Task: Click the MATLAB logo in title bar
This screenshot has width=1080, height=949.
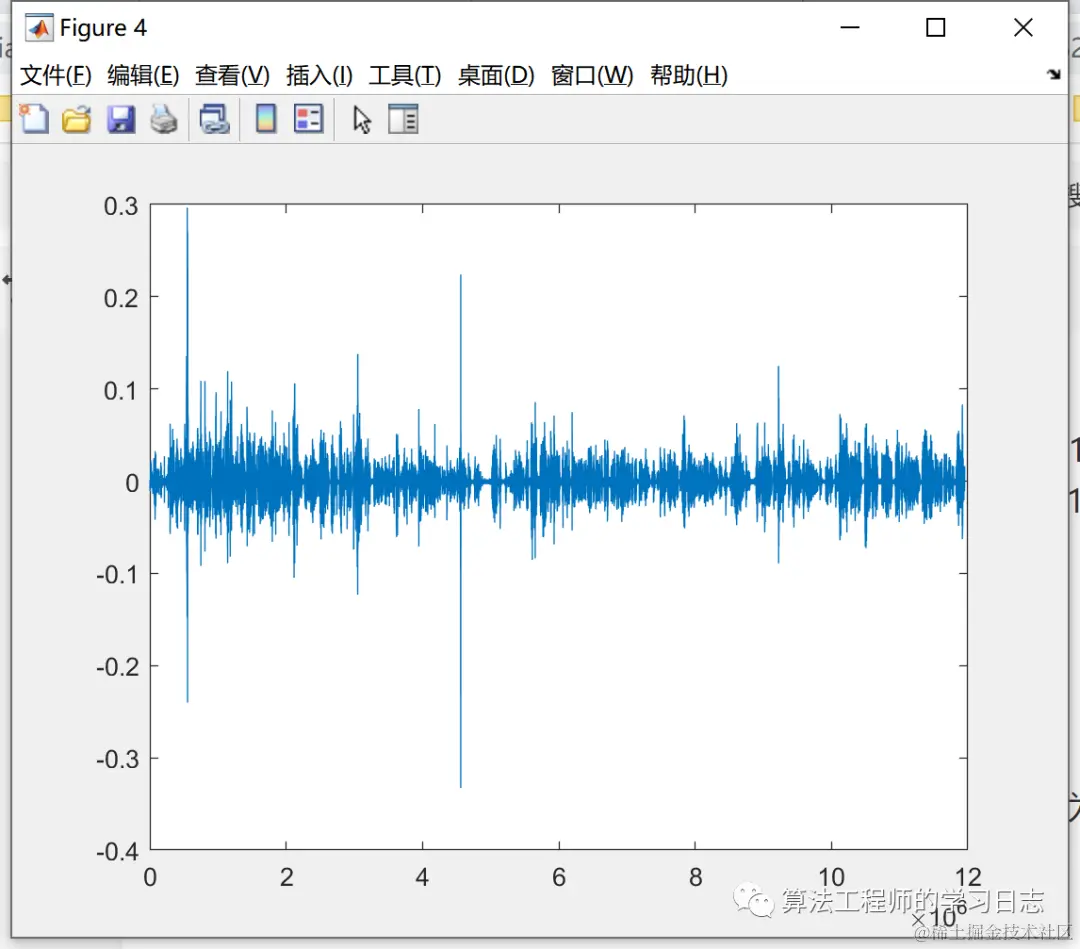Action: click(x=39, y=28)
